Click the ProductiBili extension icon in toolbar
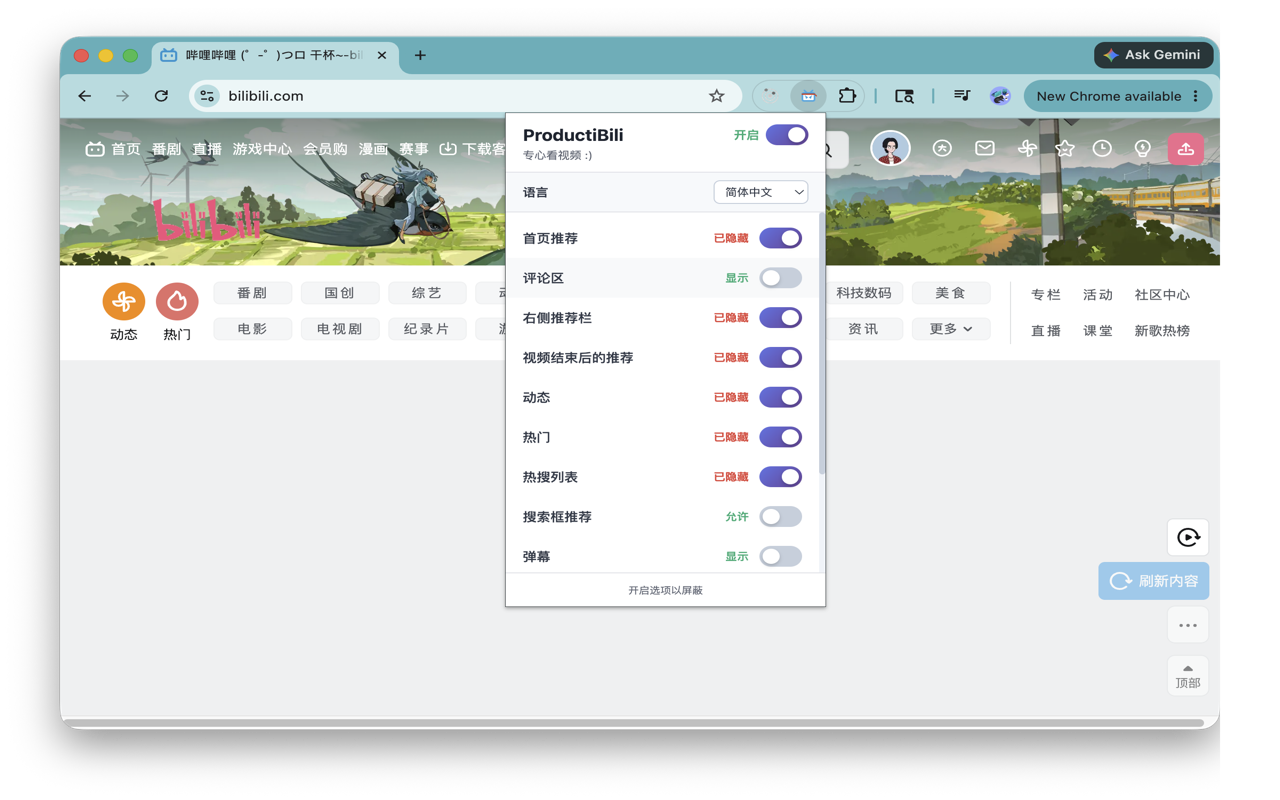The height and width of the screenshot is (800, 1280). [x=808, y=96]
